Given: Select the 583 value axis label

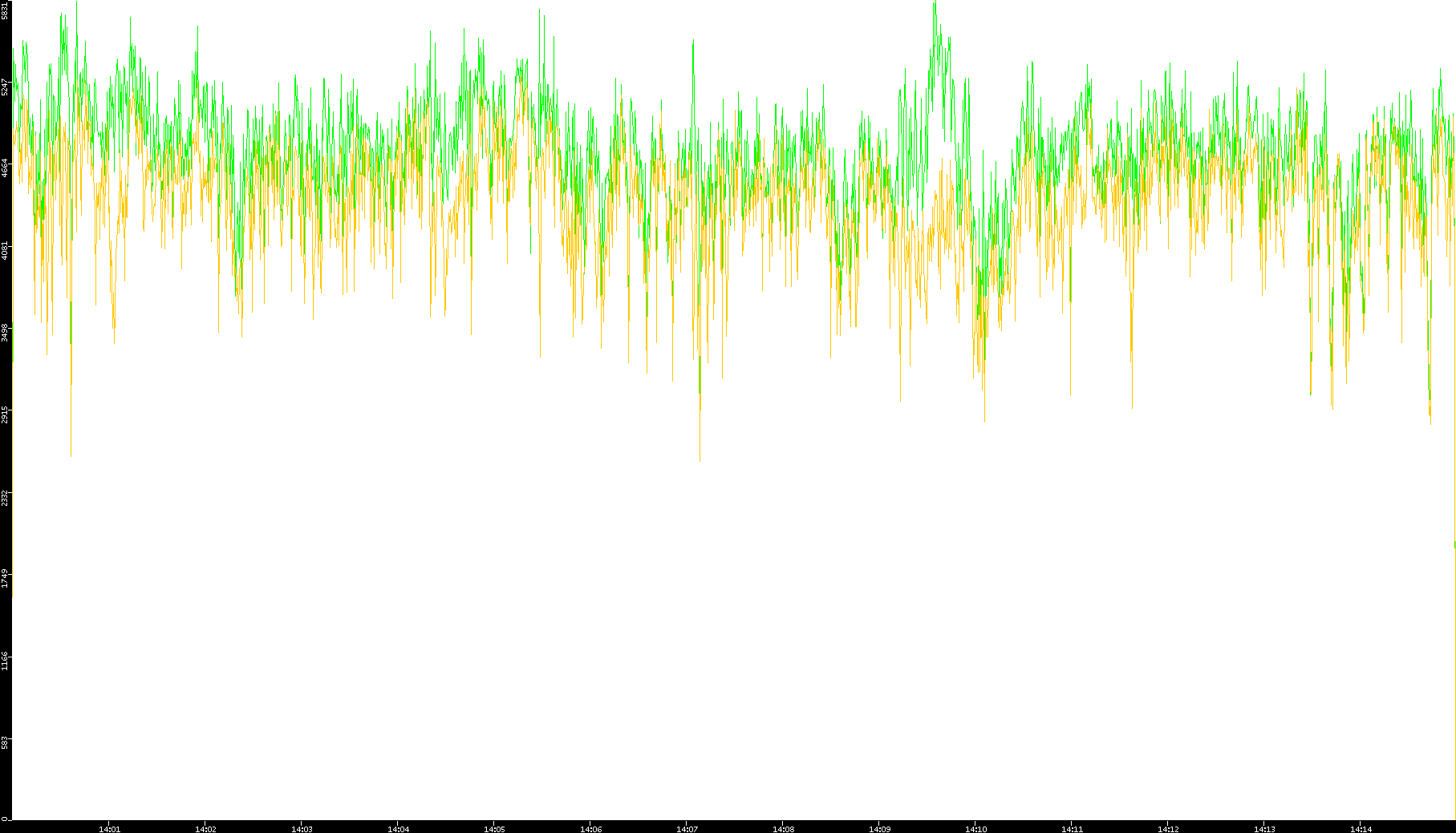Looking at the screenshot, I should 5,742.
